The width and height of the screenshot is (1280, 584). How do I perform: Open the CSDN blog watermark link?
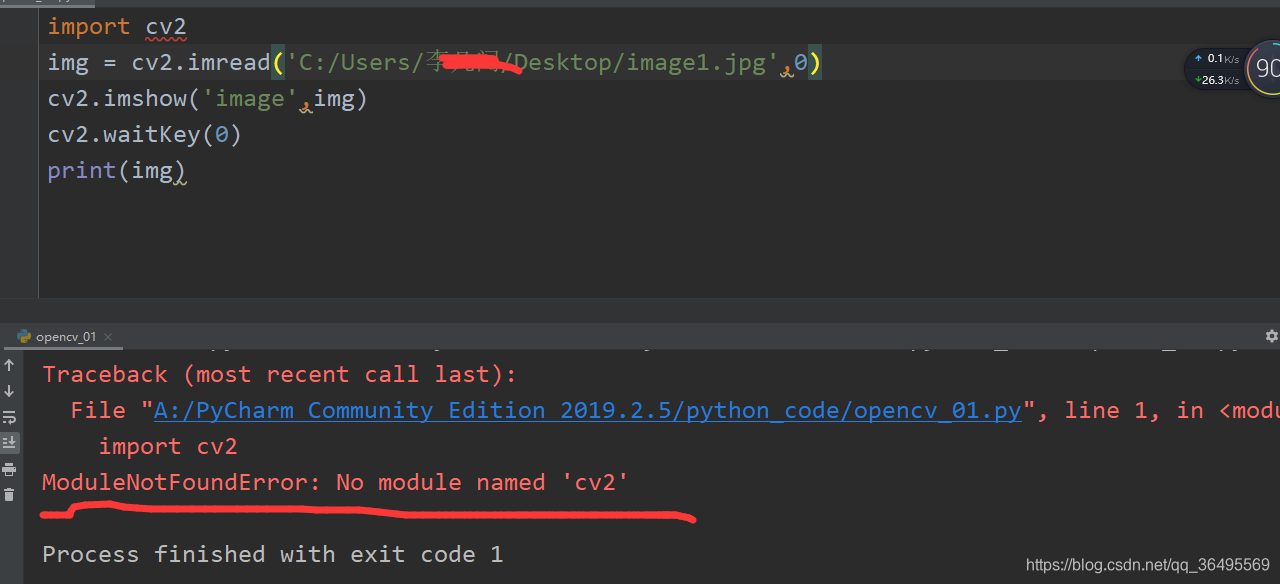pos(1146,564)
